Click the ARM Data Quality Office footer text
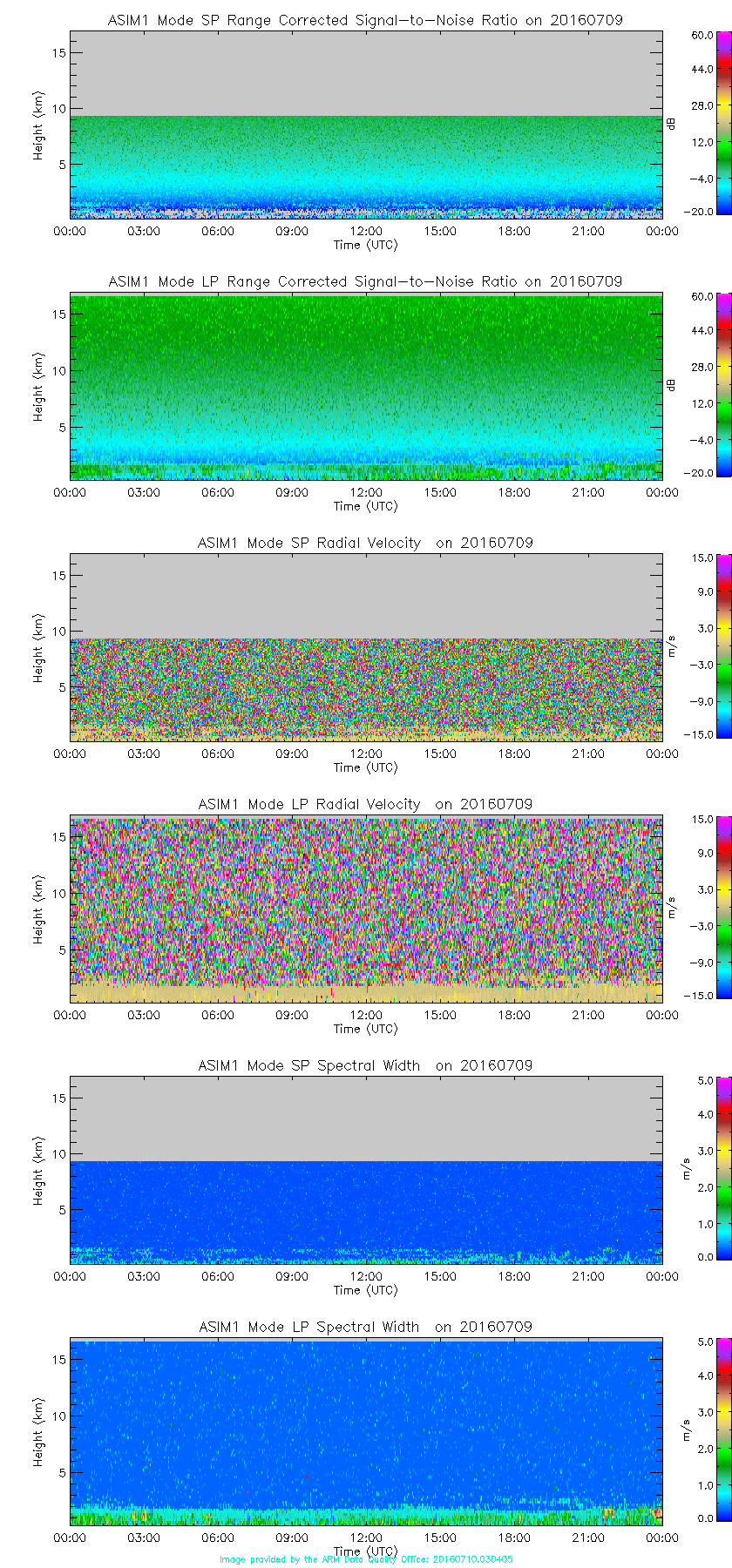The width and height of the screenshot is (732, 1568). click(366, 1559)
